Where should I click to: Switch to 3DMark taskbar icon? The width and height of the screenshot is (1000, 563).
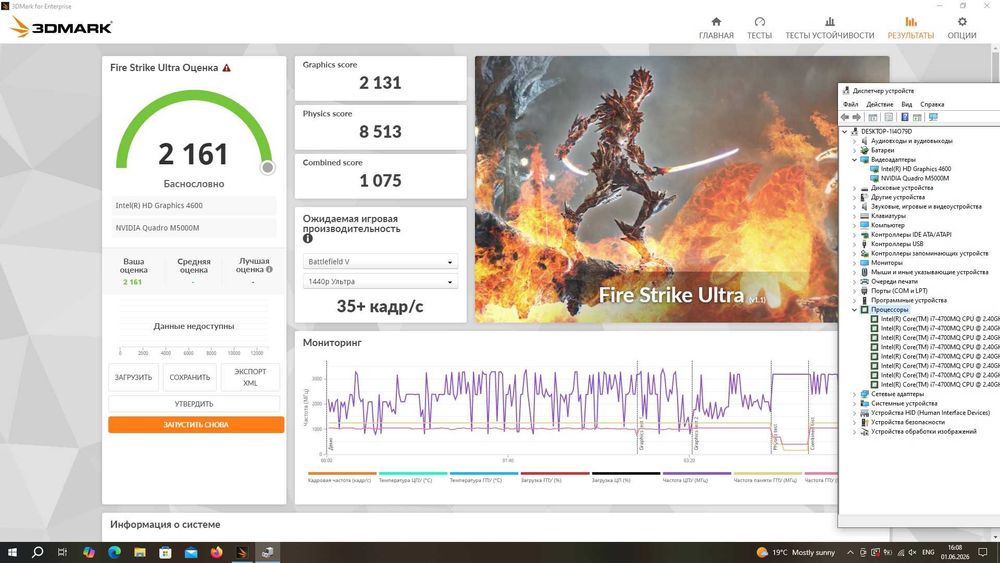coord(242,552)
